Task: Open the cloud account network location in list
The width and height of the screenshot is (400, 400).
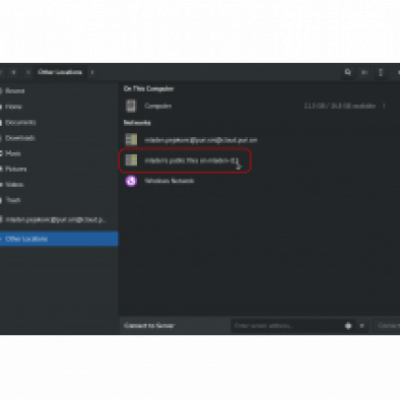Action: click(x=191, y=140)
